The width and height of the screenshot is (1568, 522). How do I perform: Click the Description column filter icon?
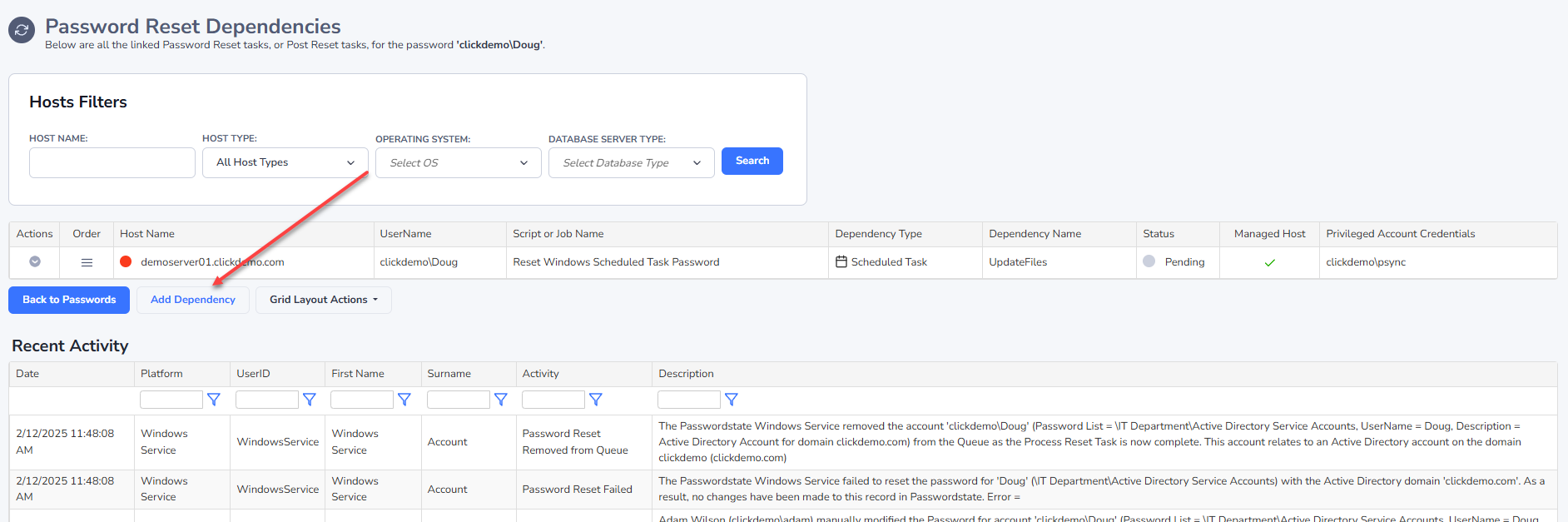tap(732, 400)
